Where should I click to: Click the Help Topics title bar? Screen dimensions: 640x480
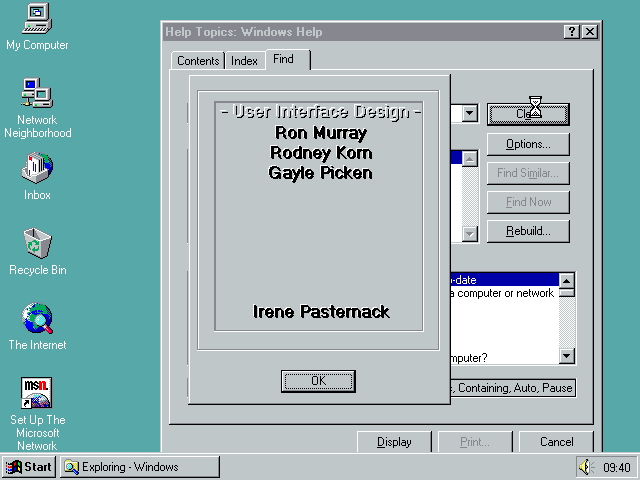363,32
